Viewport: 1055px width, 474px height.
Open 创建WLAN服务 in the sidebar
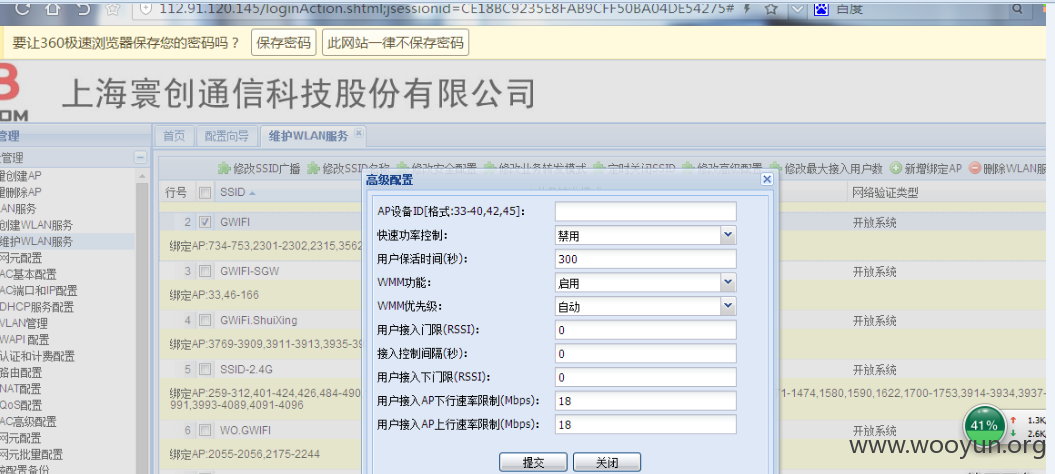(36, 225)
